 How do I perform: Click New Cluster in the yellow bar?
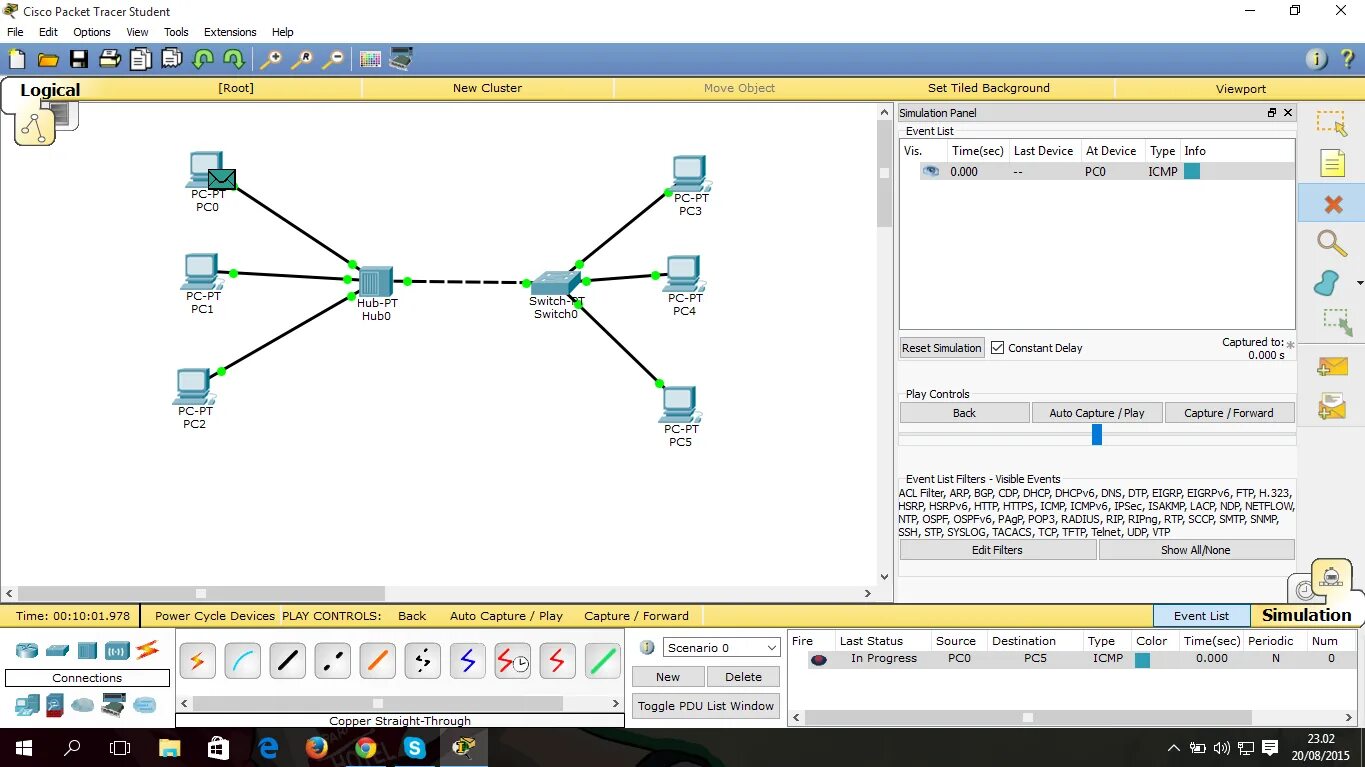pos(487,88)
